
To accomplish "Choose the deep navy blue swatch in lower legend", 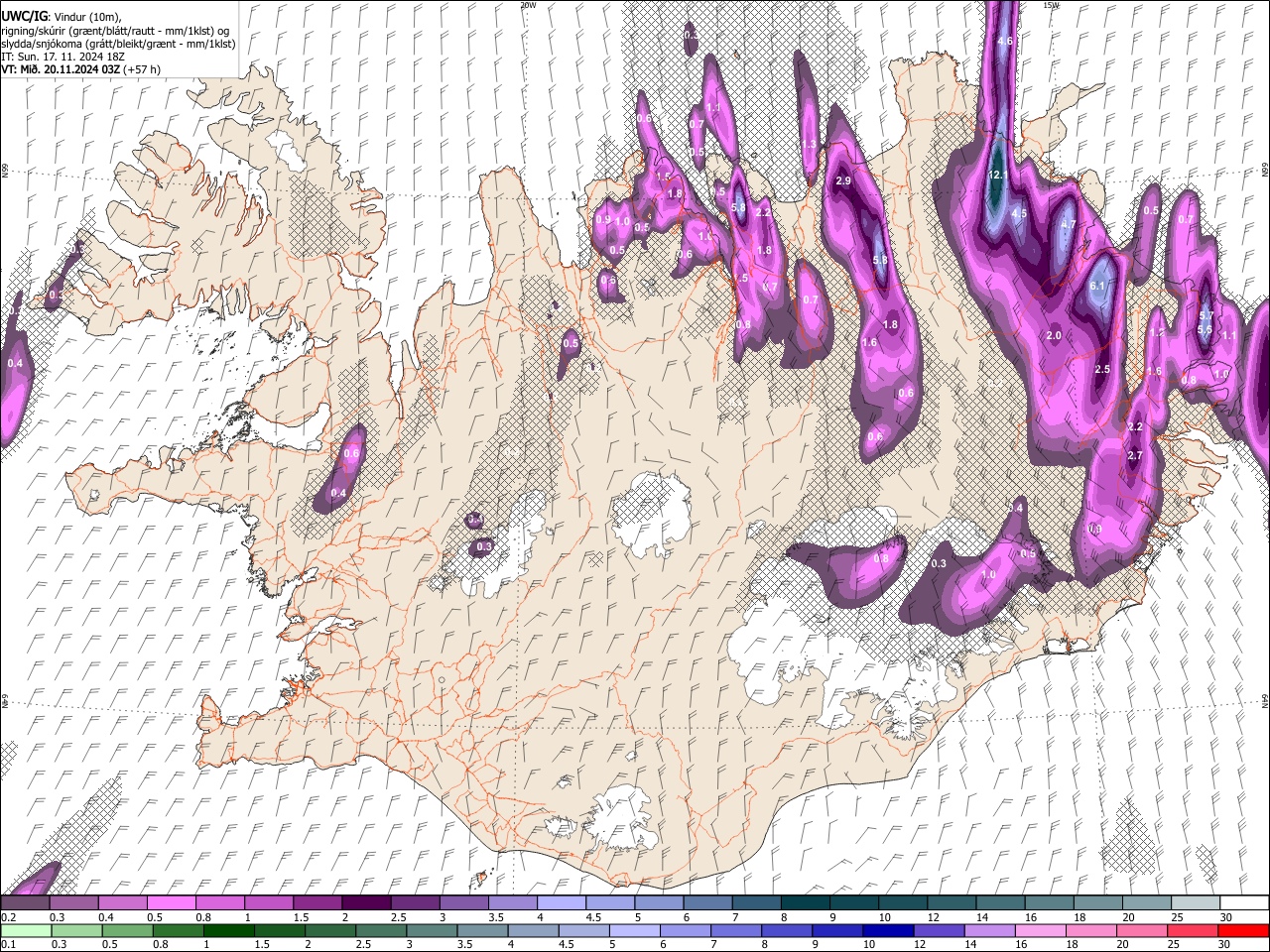I will (887, 930).
